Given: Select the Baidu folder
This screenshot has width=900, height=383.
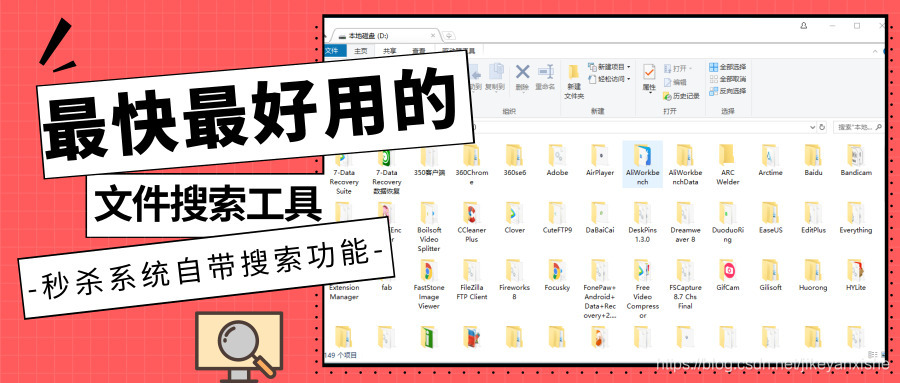Looking at the screenshot, I should (813, 160).
